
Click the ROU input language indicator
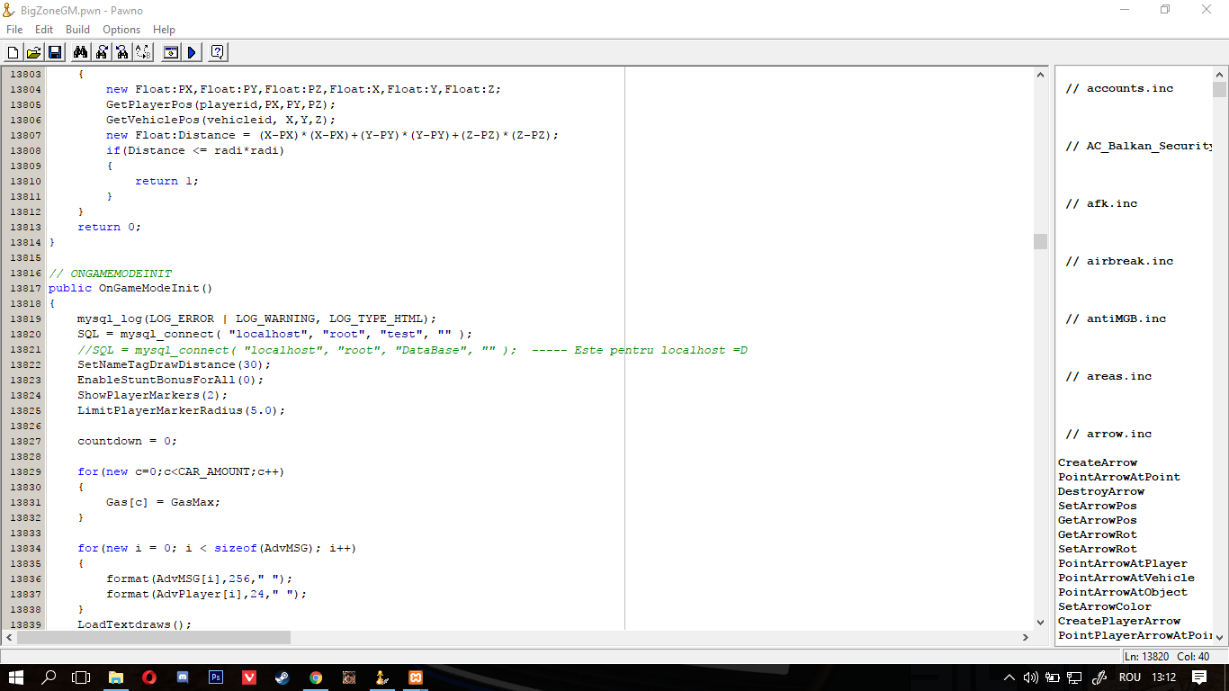point(1130,677)
